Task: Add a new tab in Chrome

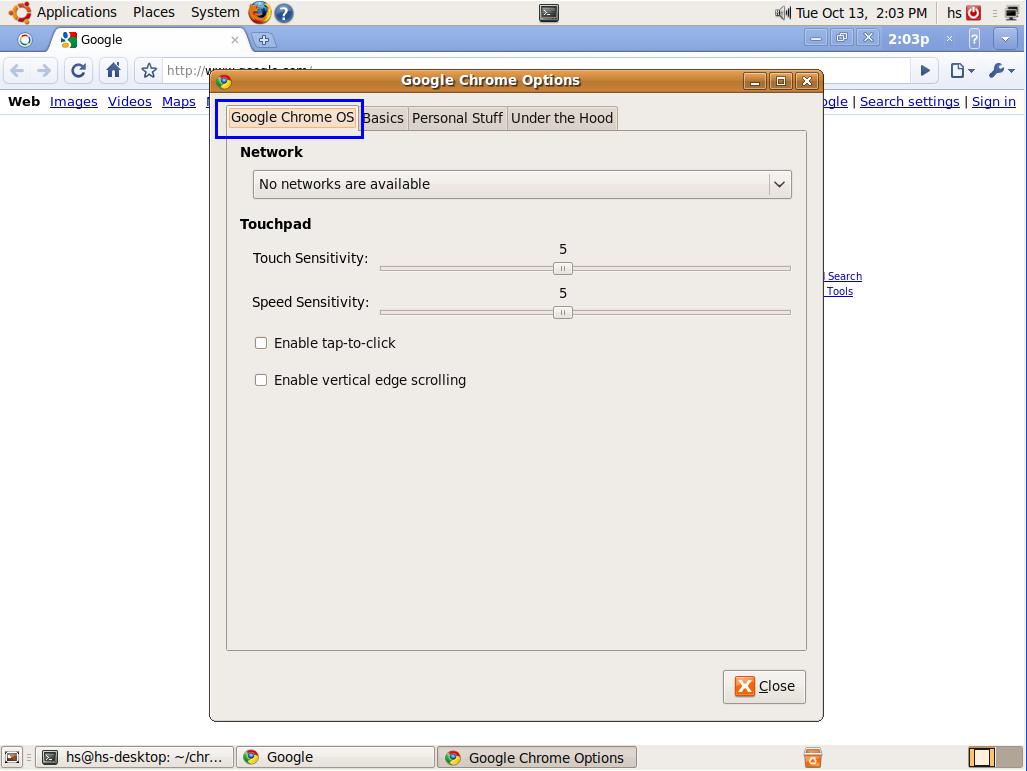Action: pyautogui.click(x=263, y=40)
